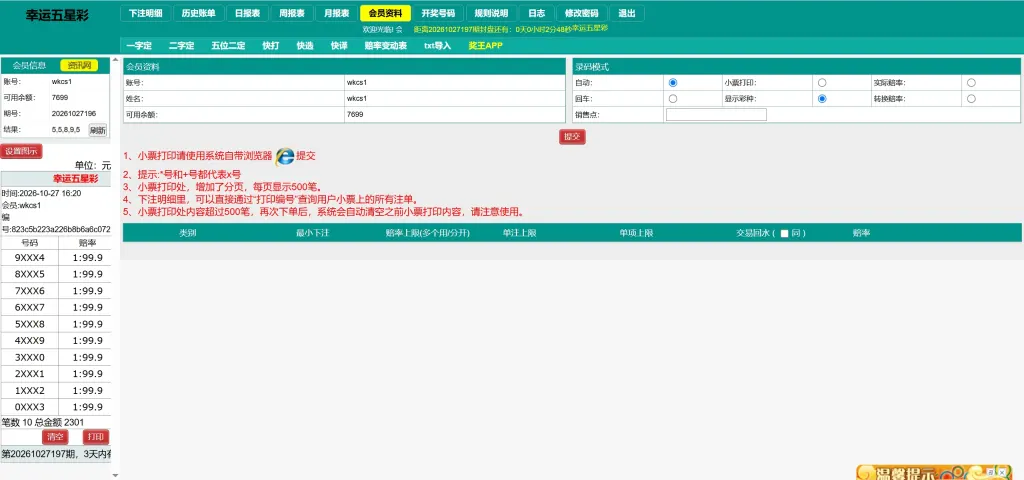Click the yellow 资讯网 button
The width and height of the screenshot is (1024, 480).
point(79,65)
